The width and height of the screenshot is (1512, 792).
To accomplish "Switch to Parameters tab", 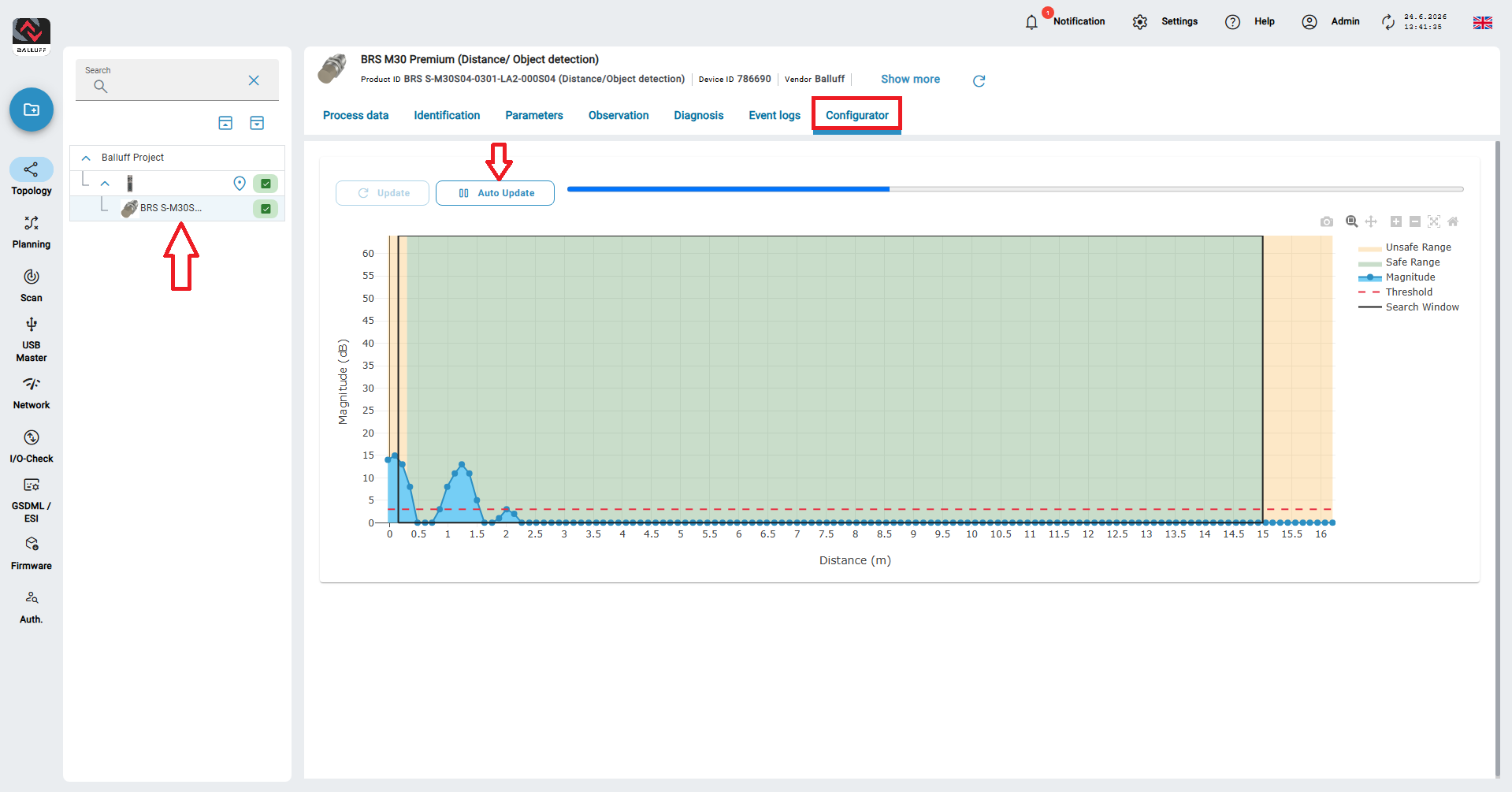I will click(534, 115).
